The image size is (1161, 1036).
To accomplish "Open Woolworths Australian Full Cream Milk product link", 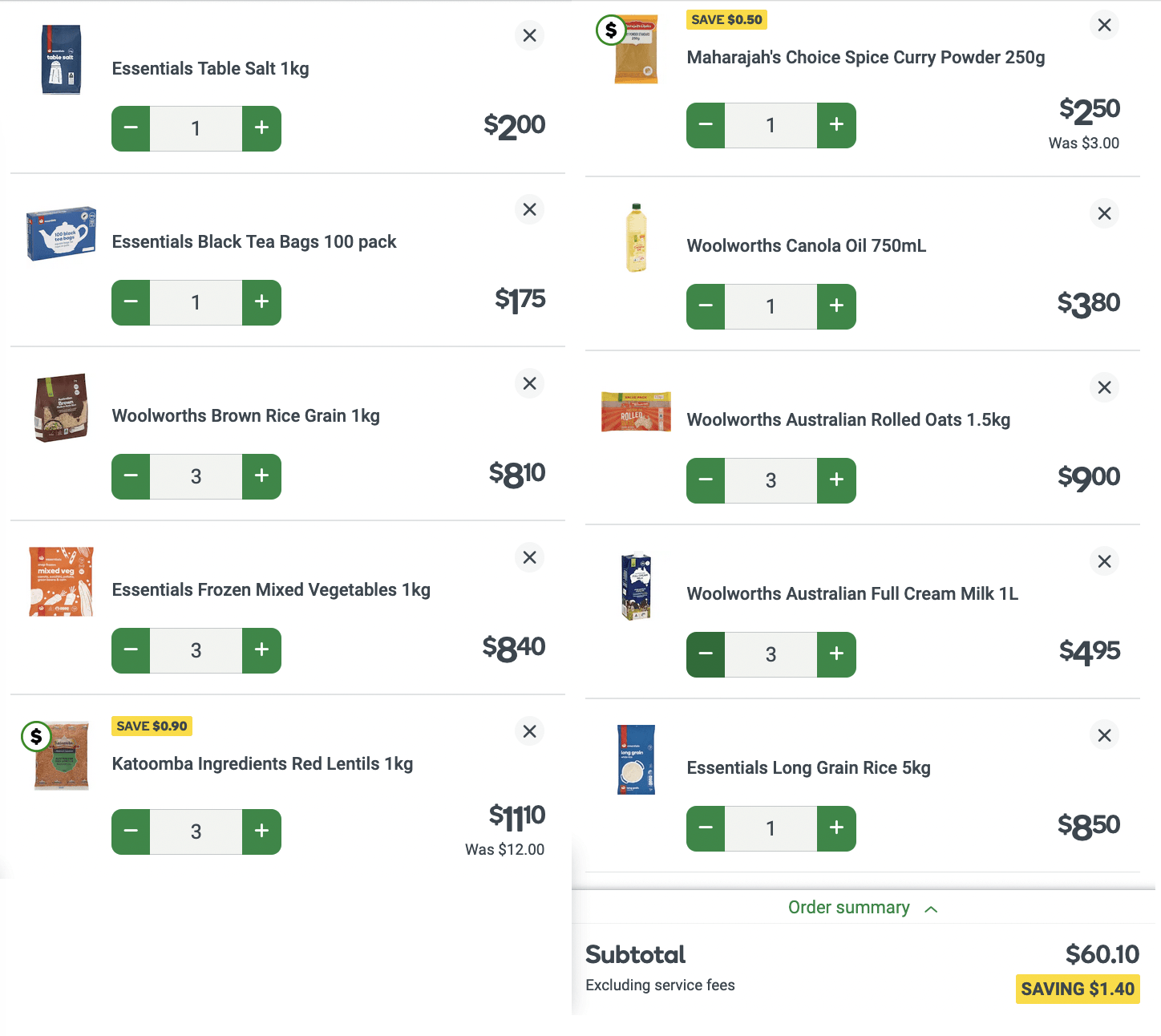I will pyautogui.click(x=852, y=593).
